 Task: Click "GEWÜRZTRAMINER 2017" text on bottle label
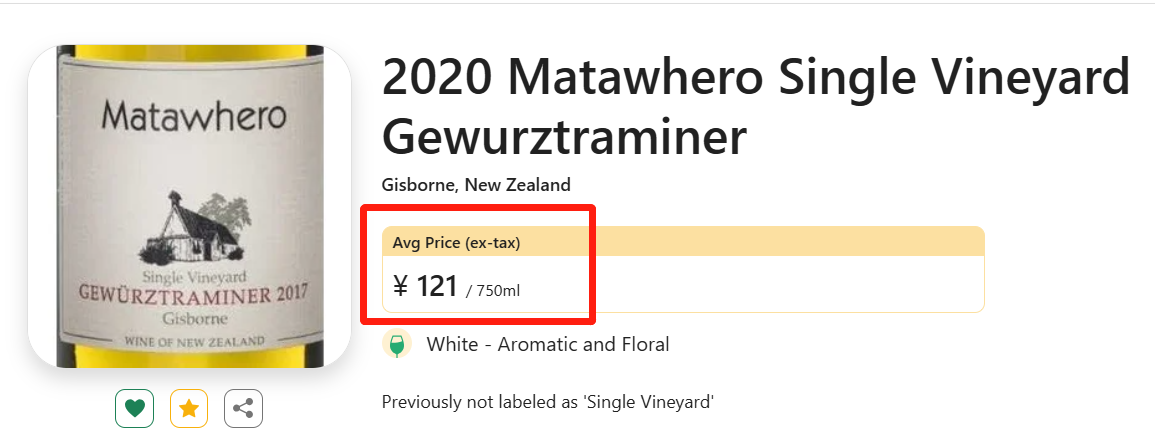[x=194, y=297]
